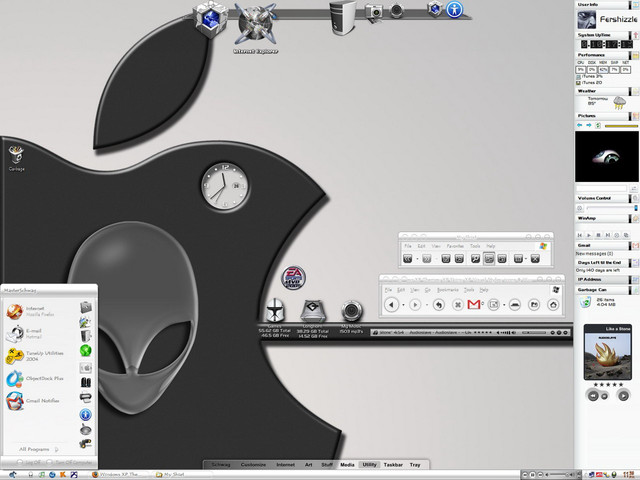The height and width of the screenshot is (480, 640).
Task: Click the next track button under the album art
Action: point(623,395)
